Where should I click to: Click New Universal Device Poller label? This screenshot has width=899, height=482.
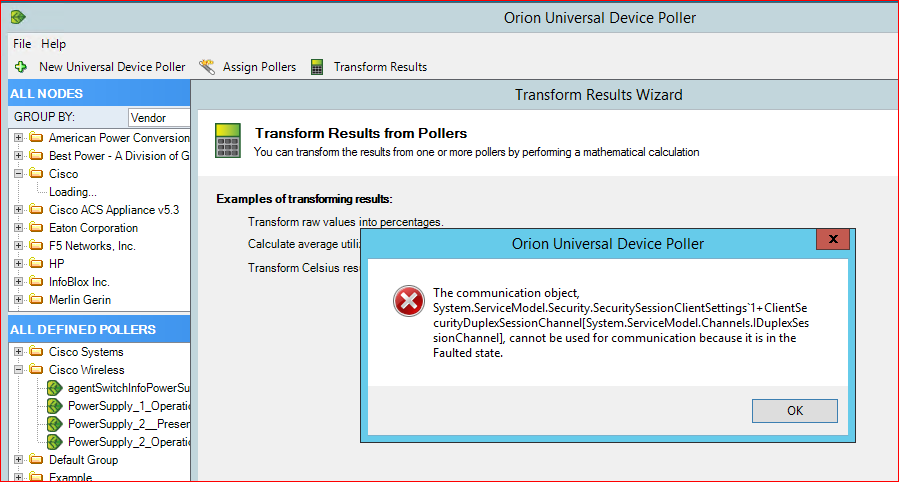[112, 67]
